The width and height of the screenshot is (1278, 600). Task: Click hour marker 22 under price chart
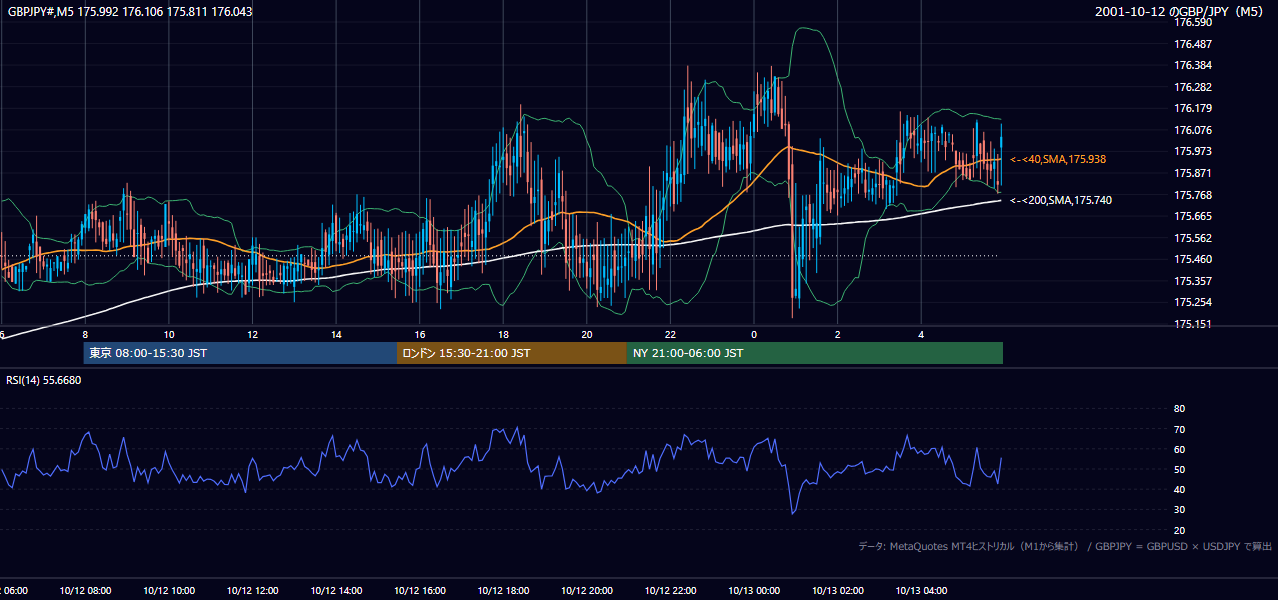click(670, 334)
